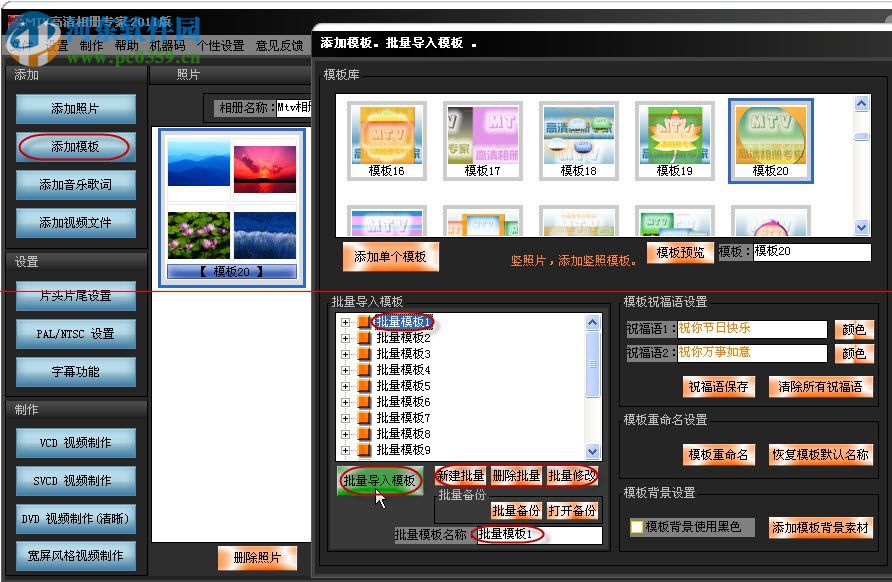892x582 pixels.
Task: Click the orange folder icon beside 批量模板5
Action: [x=364, y=386]
